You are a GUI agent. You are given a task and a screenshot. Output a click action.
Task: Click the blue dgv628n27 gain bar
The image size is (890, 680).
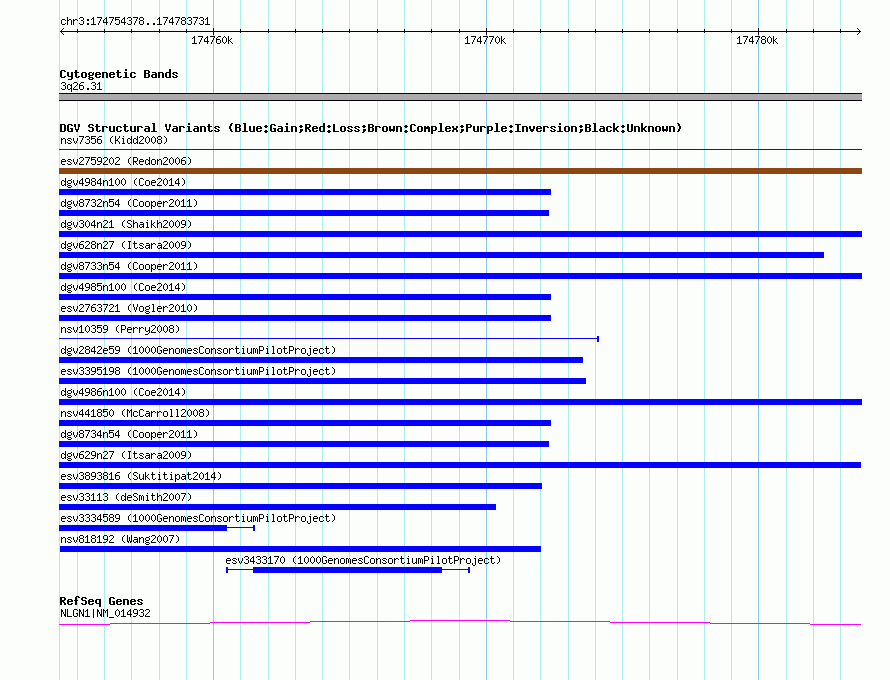pyautogui.click(x=442, y=255)
